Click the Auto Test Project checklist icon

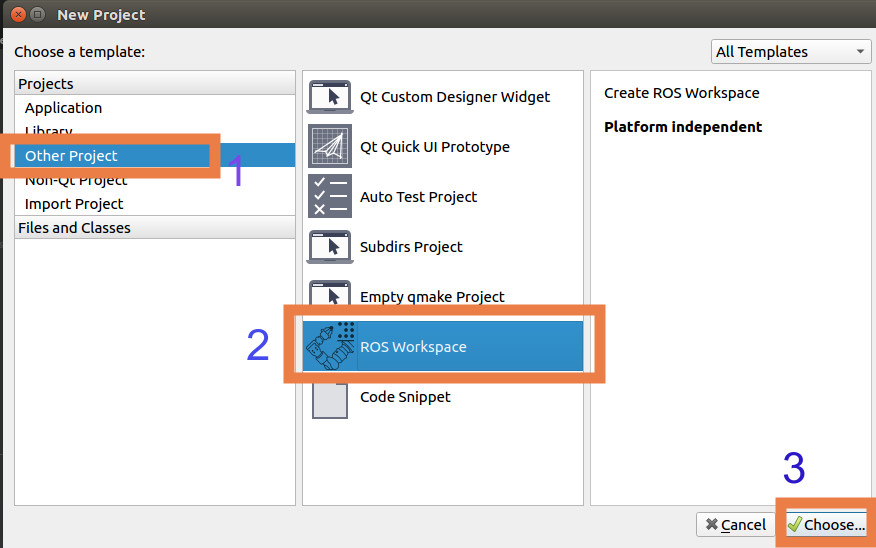point(330,196)
